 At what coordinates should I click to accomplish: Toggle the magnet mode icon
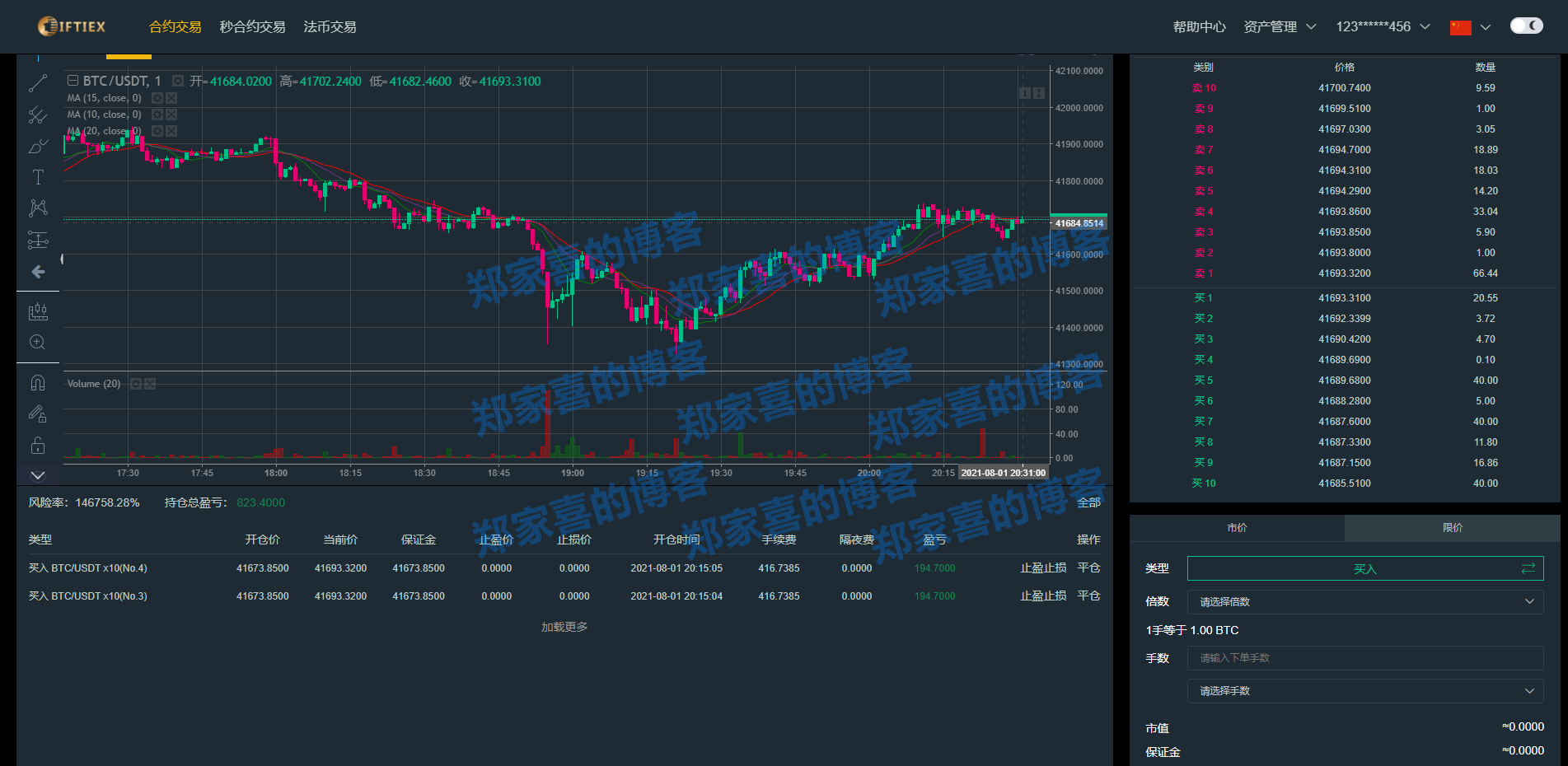(38, 383)
